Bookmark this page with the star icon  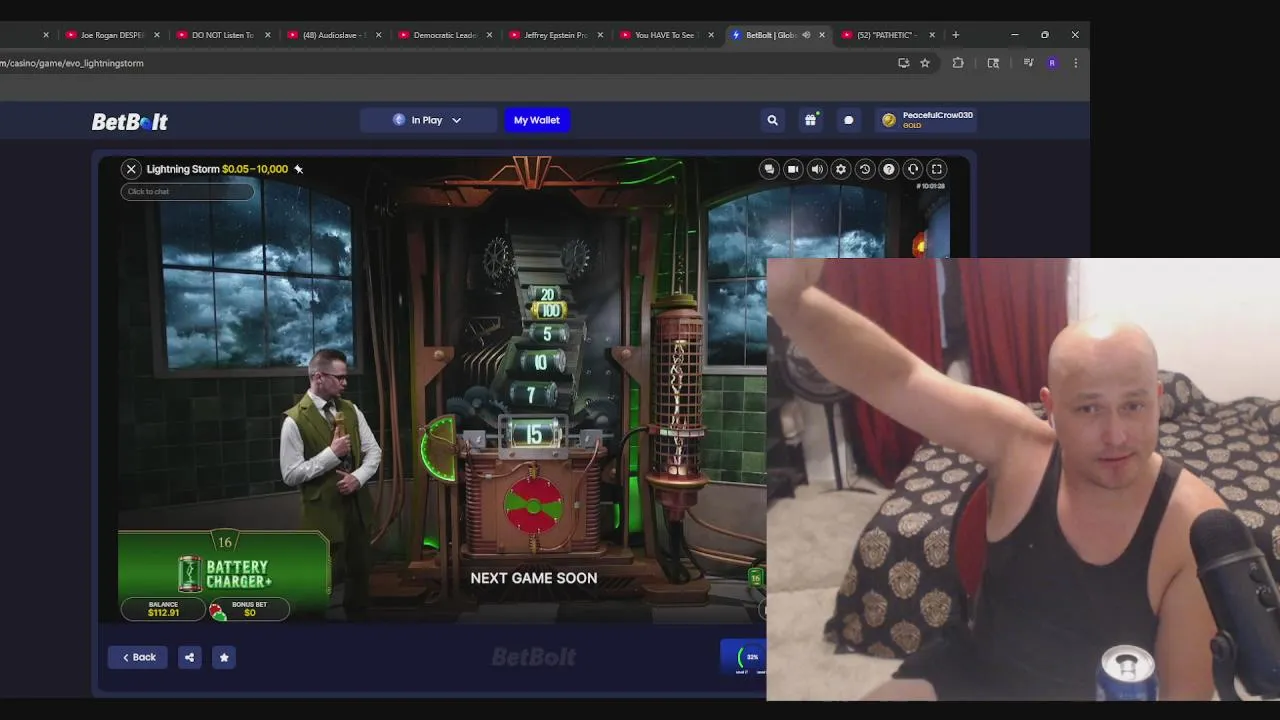tap(925, 63)
